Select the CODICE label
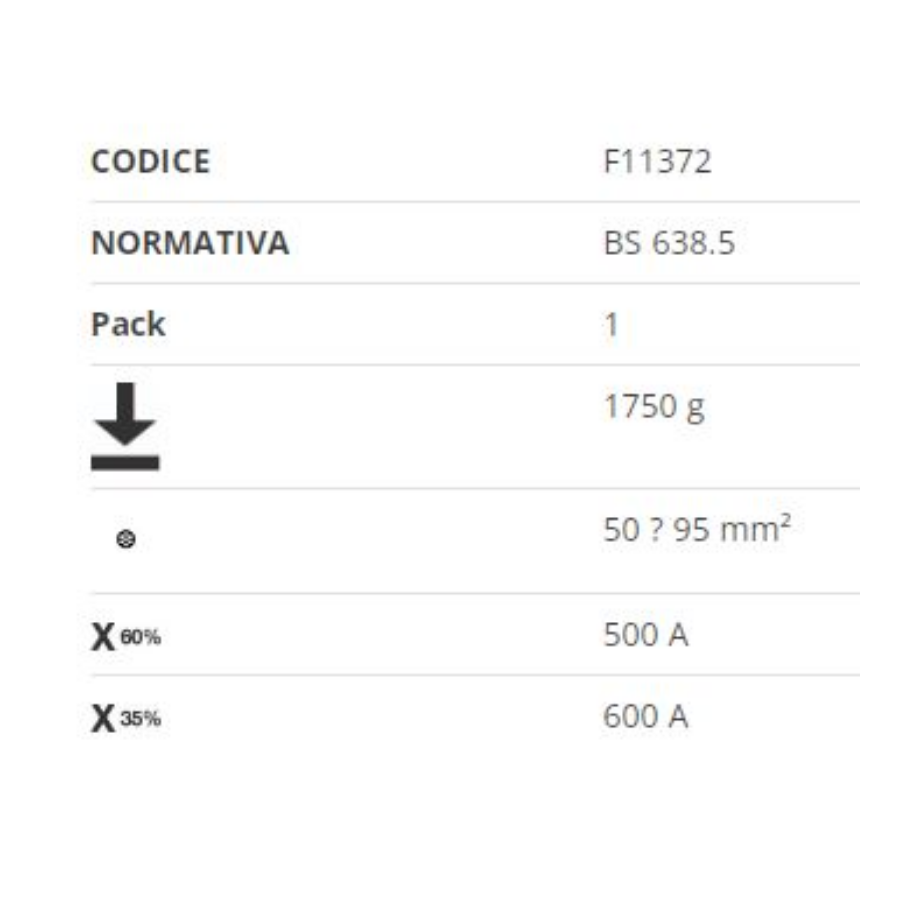Image resolution: width=900 pixels, height=900 pixels. (151, 161)
